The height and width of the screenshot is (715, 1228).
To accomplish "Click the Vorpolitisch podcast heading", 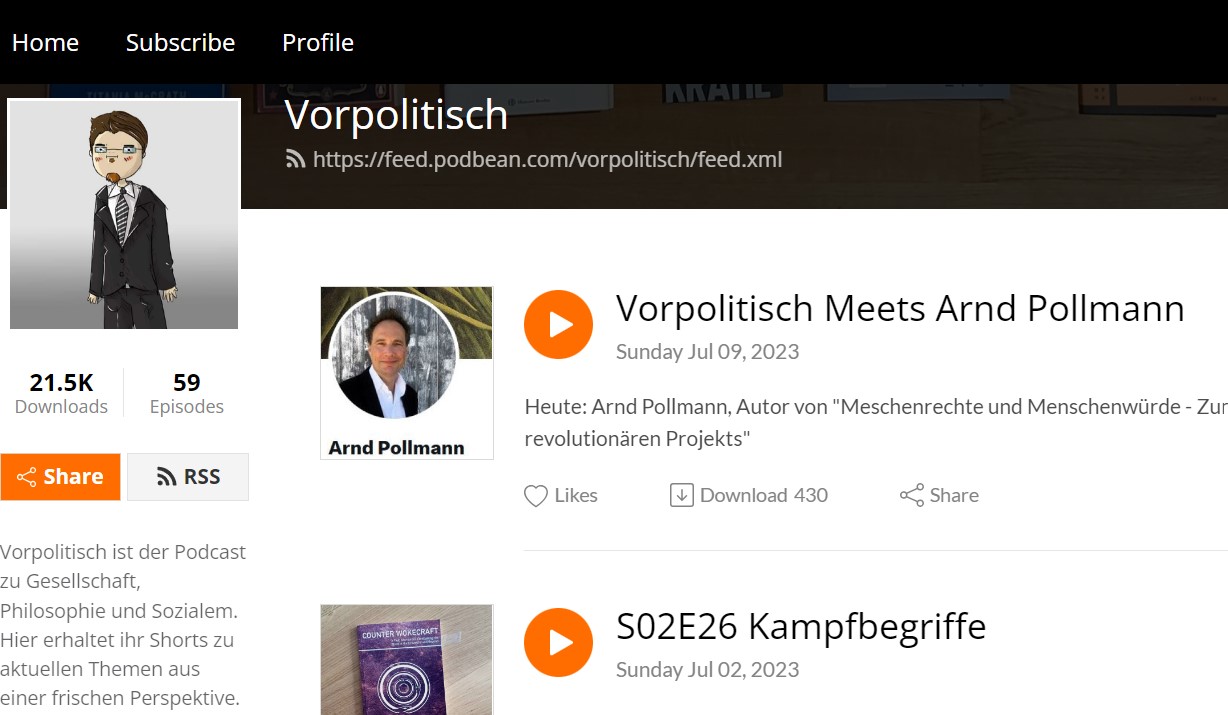I will point(396,115).
